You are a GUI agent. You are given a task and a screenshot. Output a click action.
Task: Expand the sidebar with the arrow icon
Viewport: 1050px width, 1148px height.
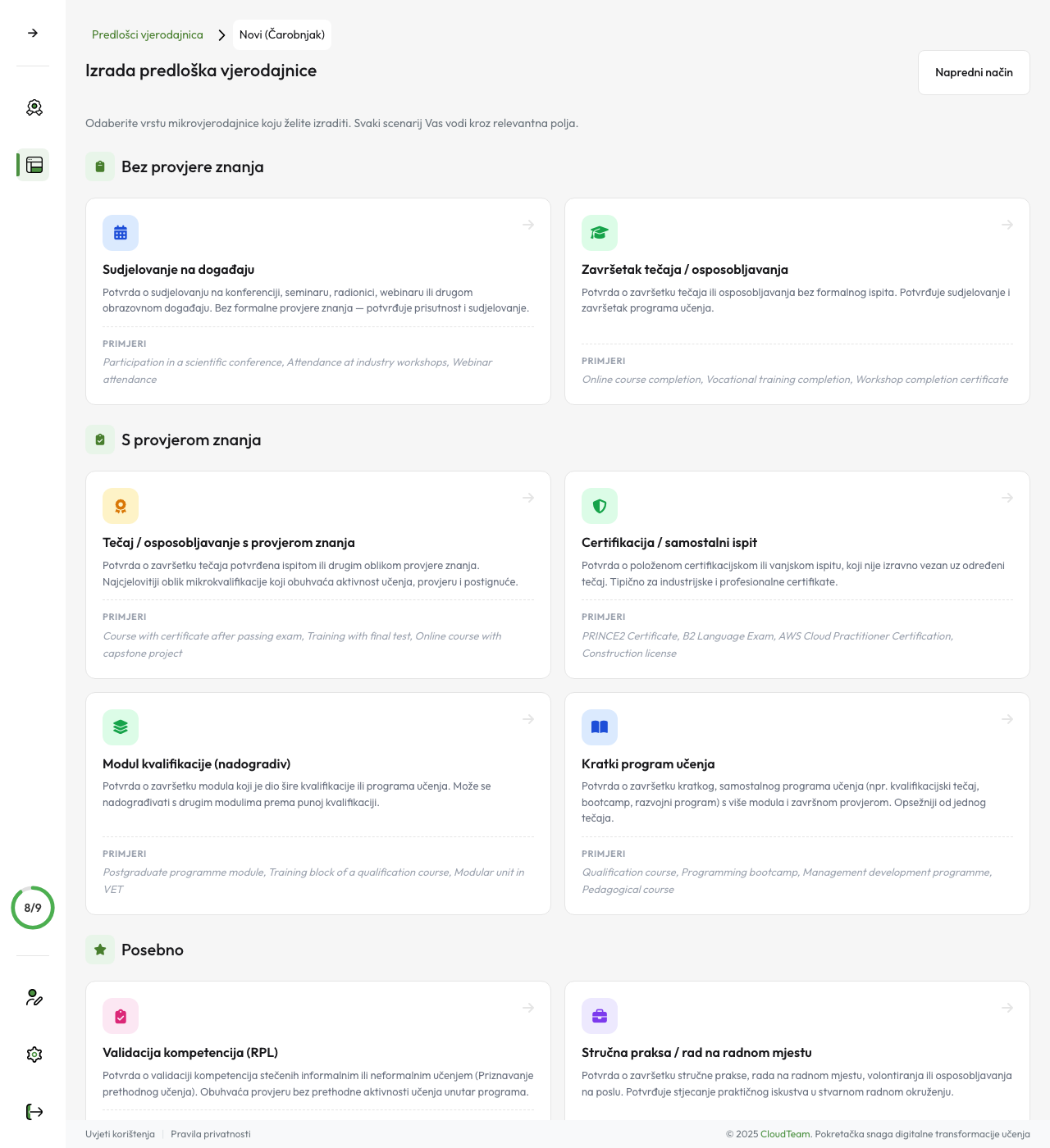point(32,33)
